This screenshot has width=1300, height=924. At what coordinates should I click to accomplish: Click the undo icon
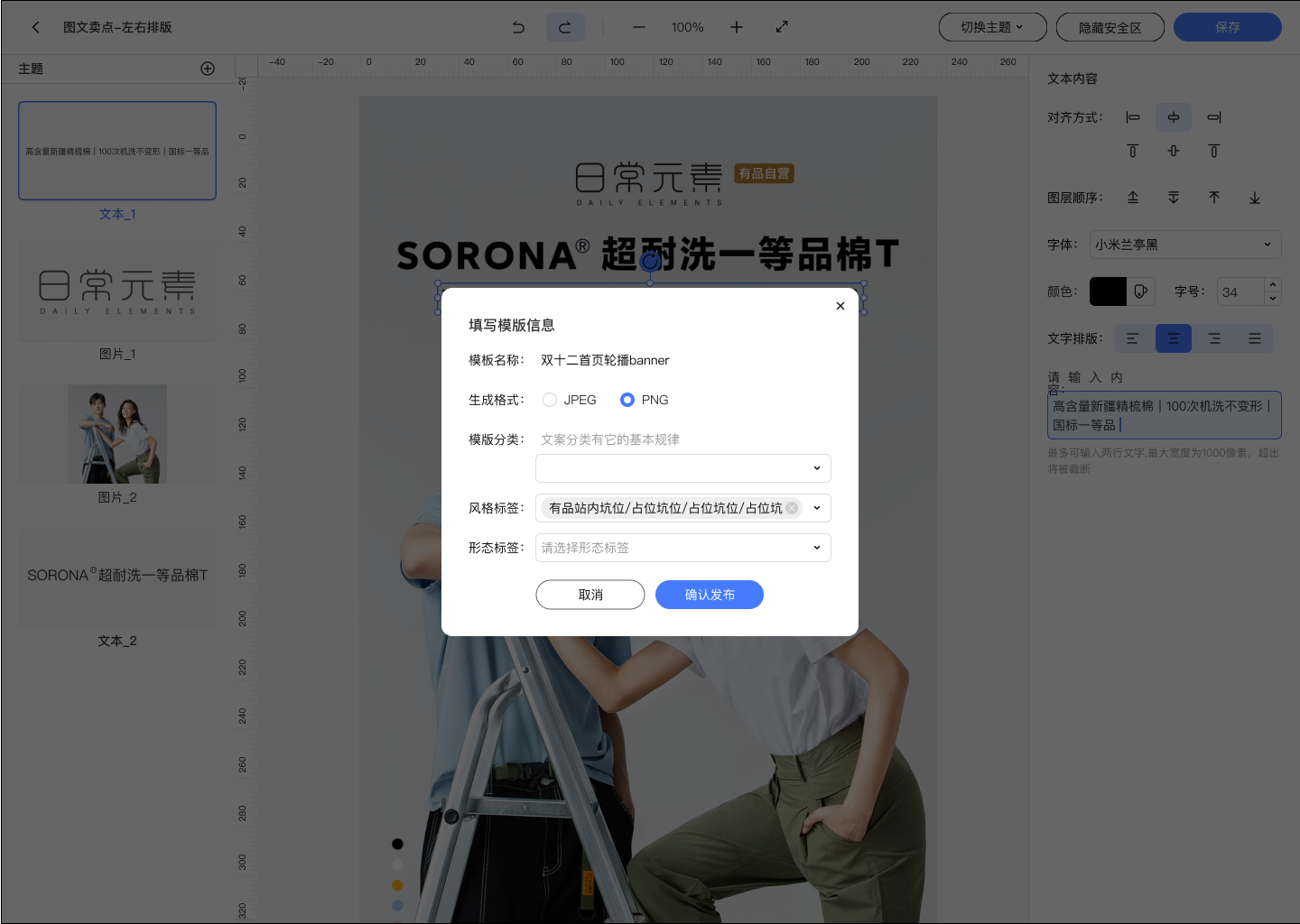518,27
